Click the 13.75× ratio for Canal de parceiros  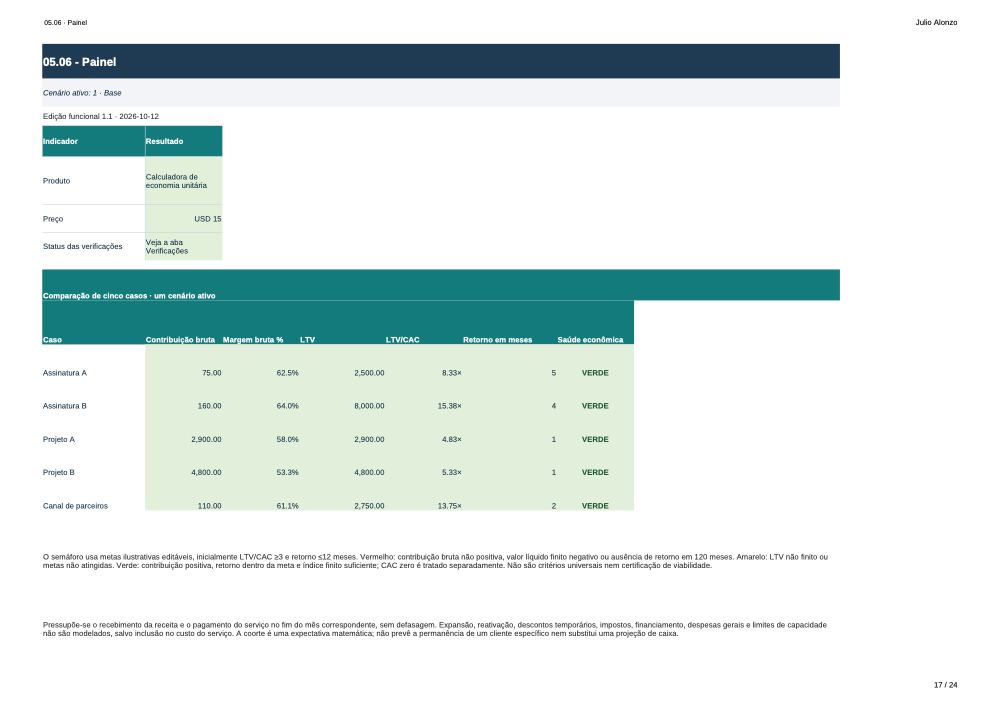450,506
